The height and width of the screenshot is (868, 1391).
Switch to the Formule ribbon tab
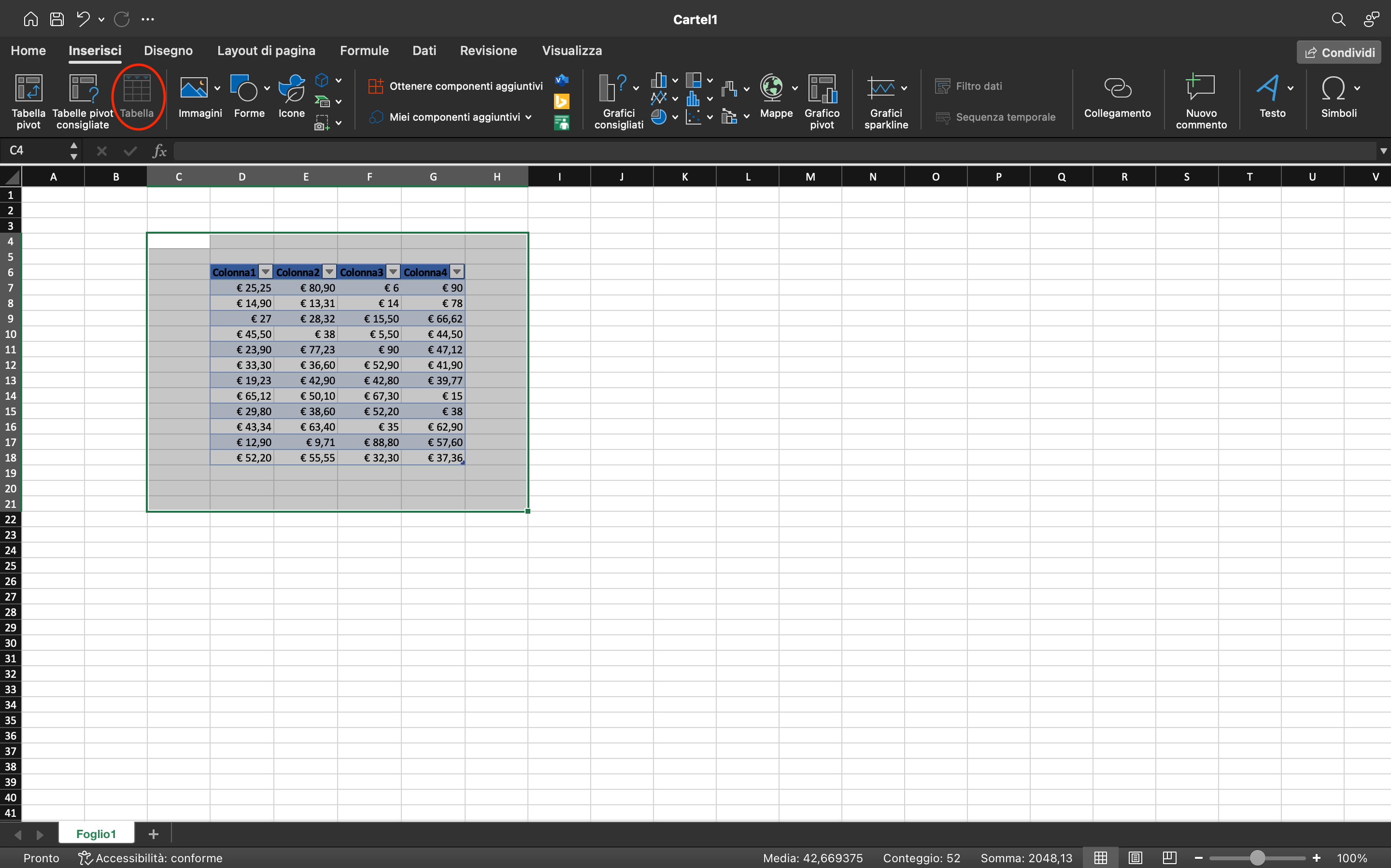pos(364,51)
